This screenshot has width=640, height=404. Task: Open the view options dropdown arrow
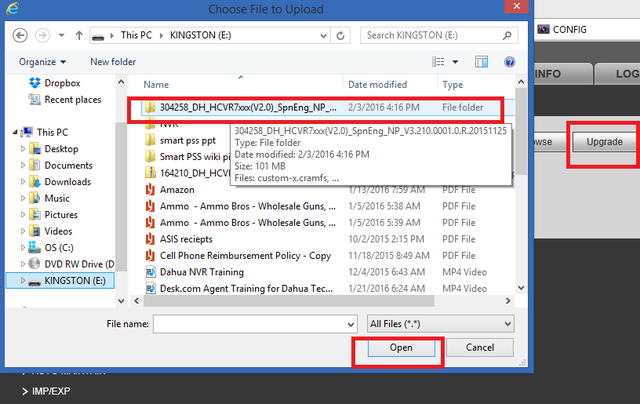[455, 62]
